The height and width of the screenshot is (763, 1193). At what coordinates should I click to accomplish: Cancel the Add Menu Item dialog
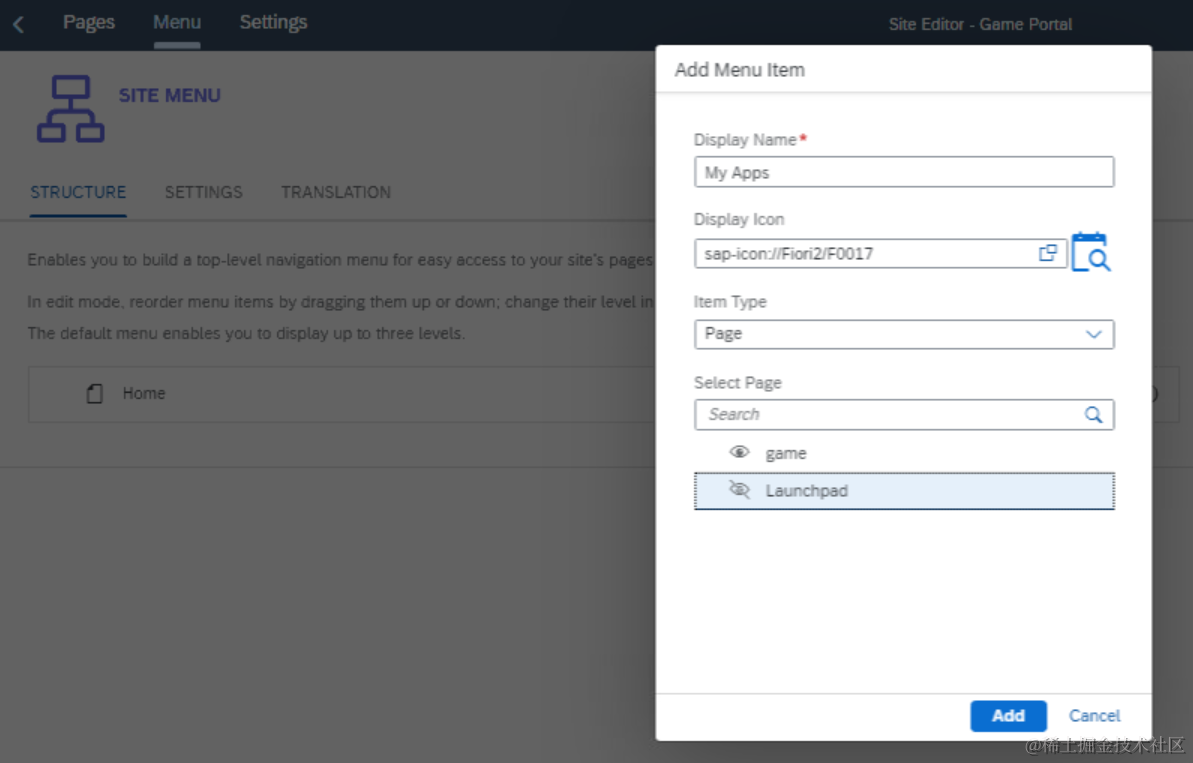click(1094, 716)
